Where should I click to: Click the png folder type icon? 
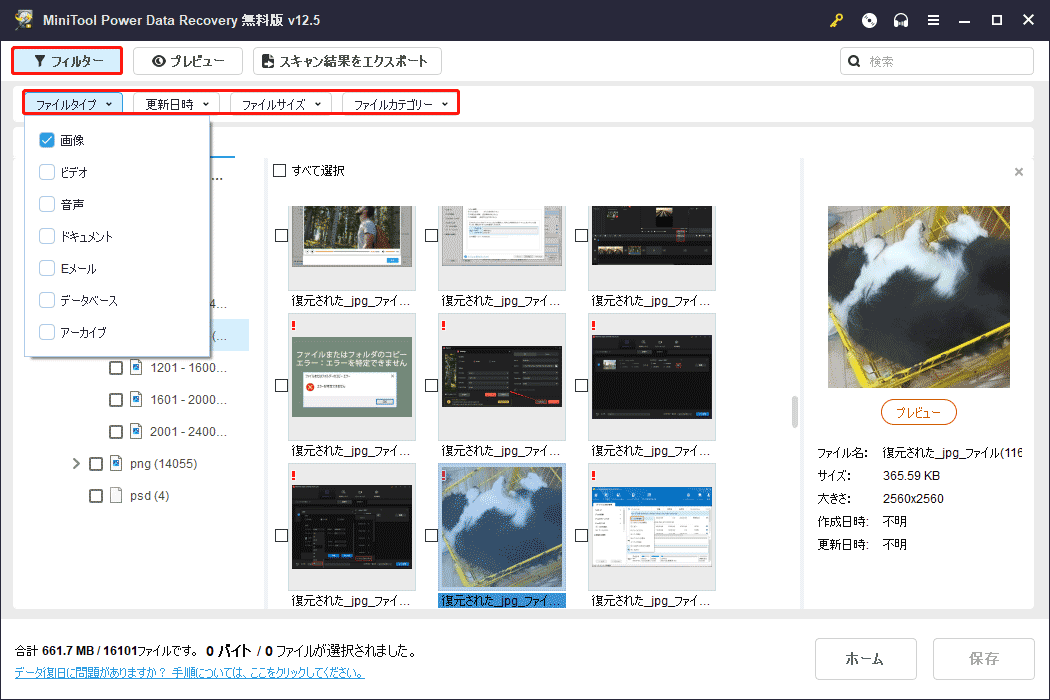coord(116,463)
